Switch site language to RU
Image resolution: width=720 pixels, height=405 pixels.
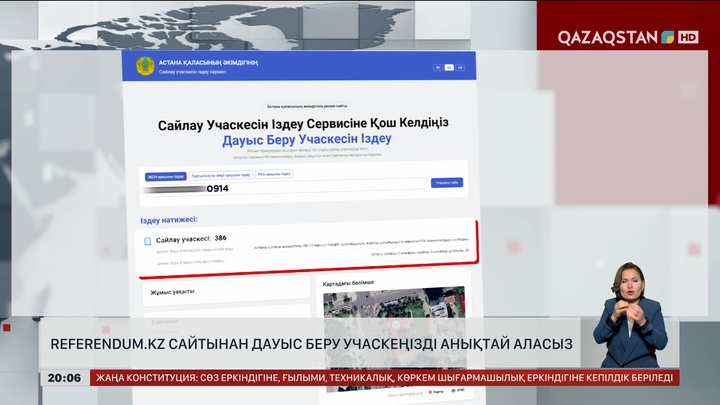(x=438, y=68)
